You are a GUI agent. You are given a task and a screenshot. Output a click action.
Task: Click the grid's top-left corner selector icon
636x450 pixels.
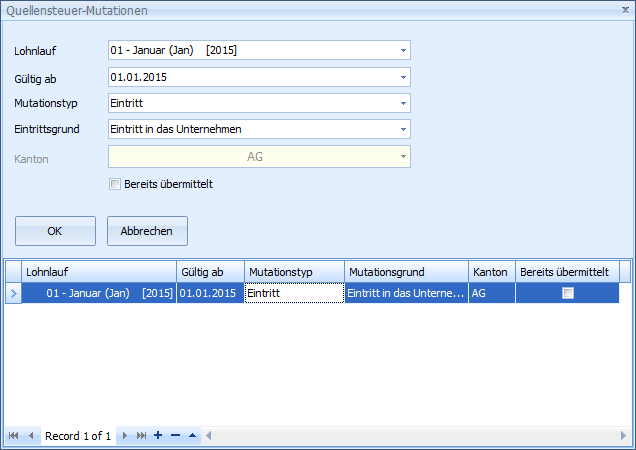pos(13,272)
